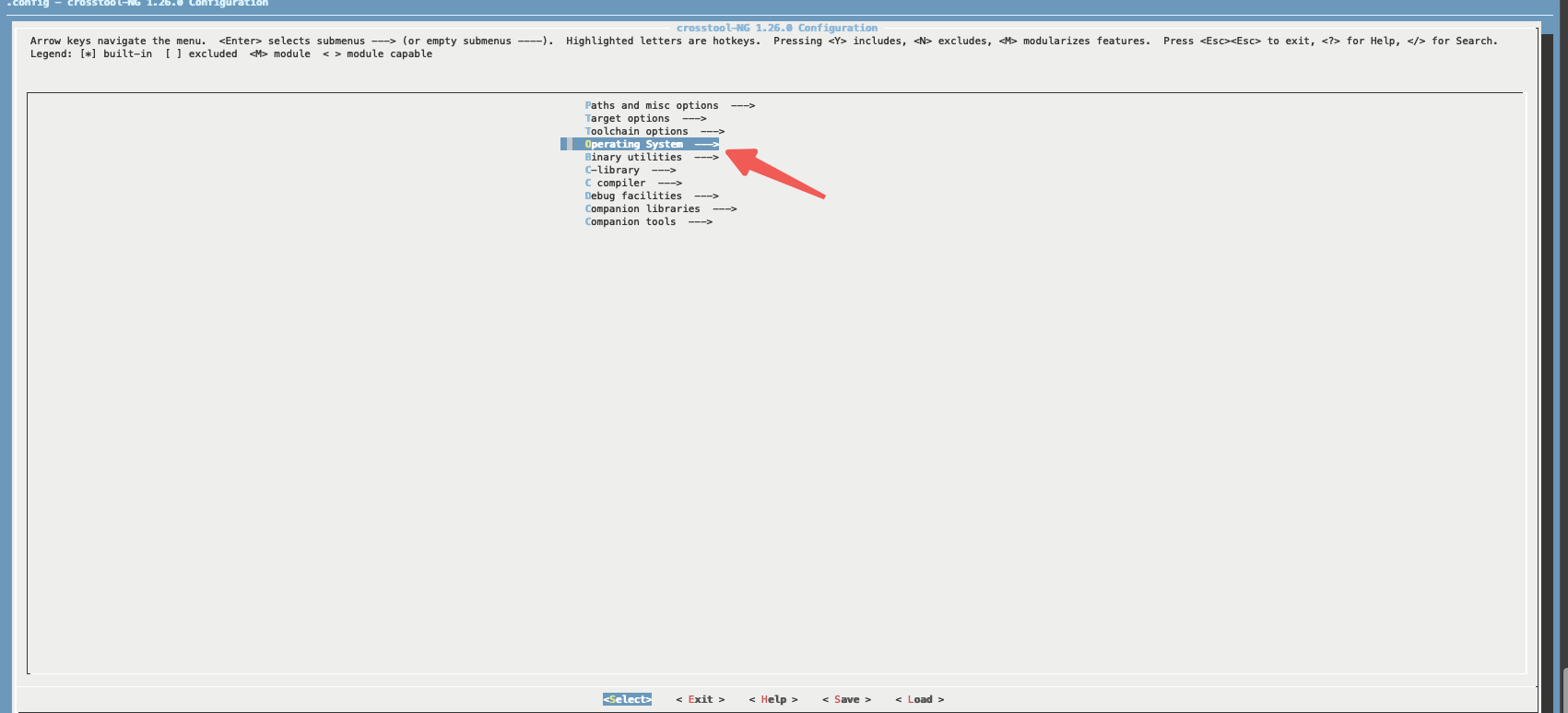This screenshot has height=713, width=1568.
Task: Open the Target options submenu
Action: point(645,118)
